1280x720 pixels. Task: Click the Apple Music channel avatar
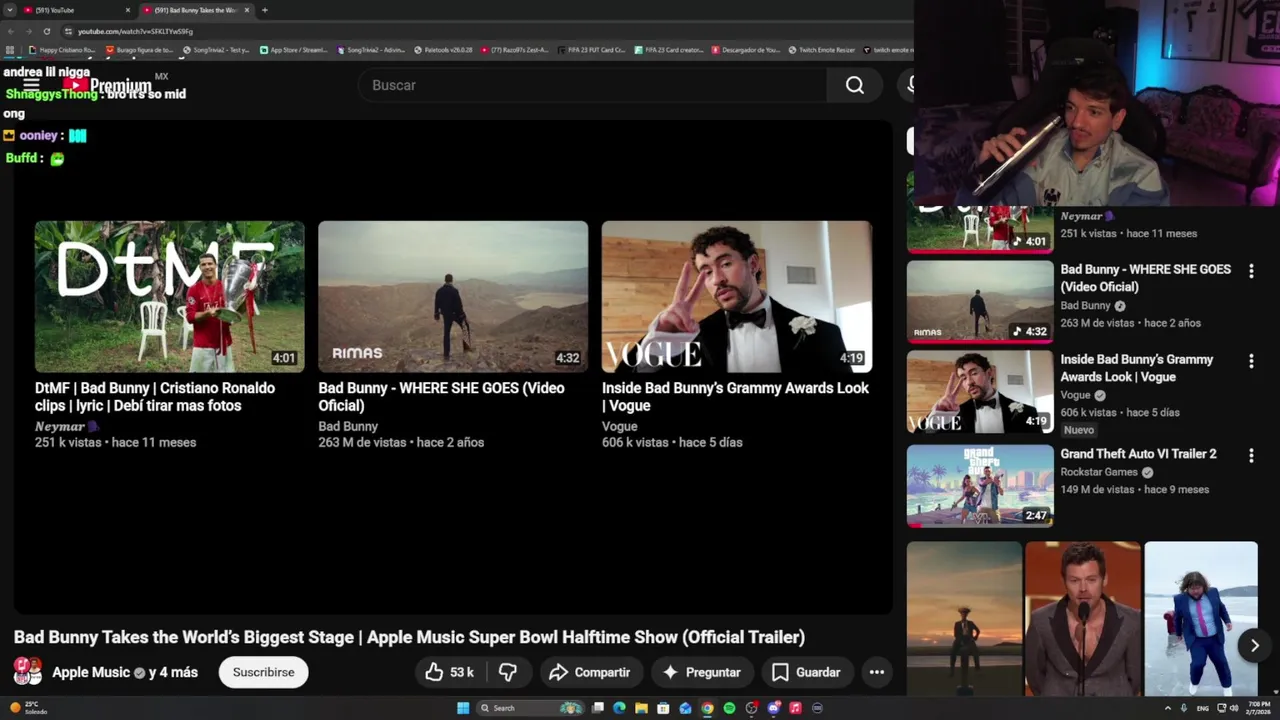(27, 671)
